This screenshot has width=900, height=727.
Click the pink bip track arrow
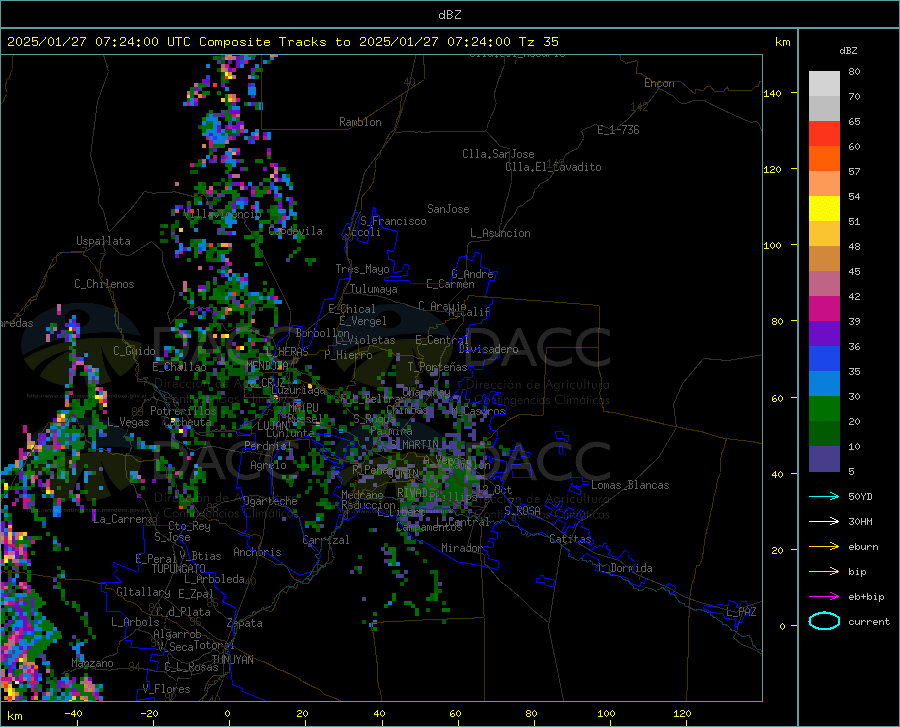point(824,572)
